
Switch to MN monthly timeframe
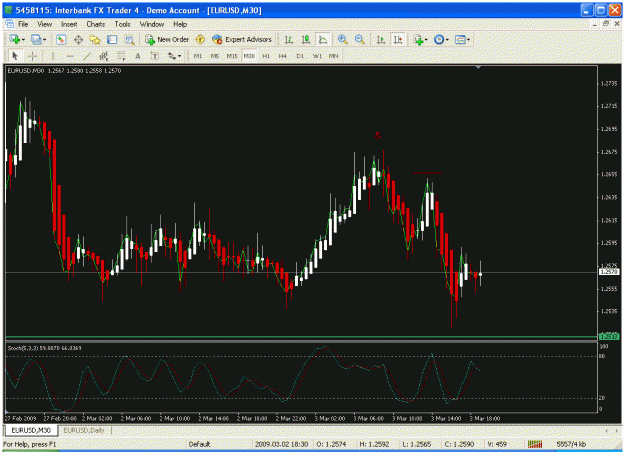(x=334, y=56)
